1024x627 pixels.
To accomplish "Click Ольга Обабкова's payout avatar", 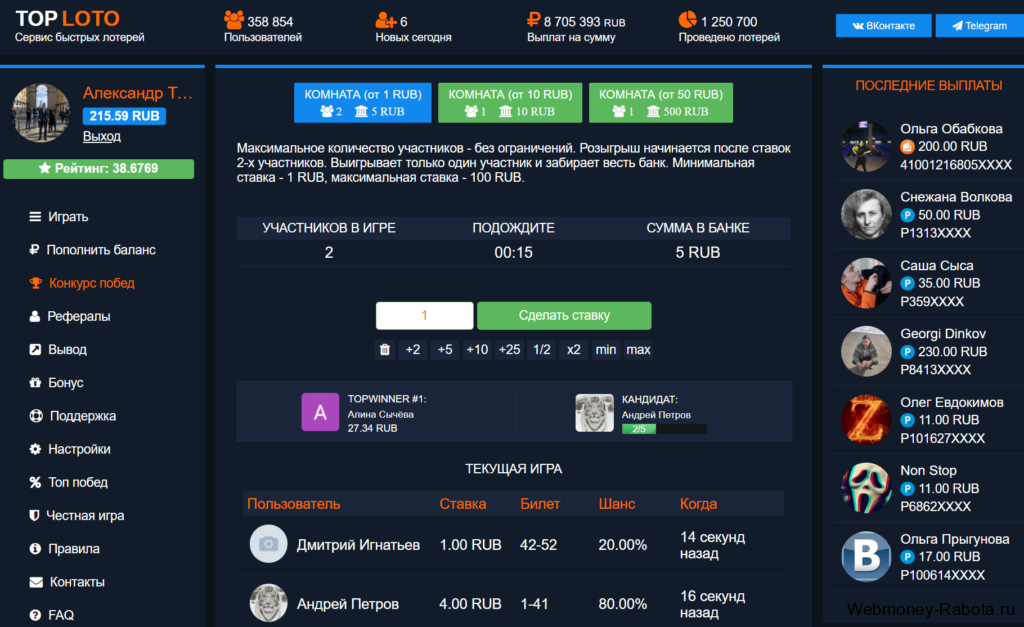I will click(866, 146).
